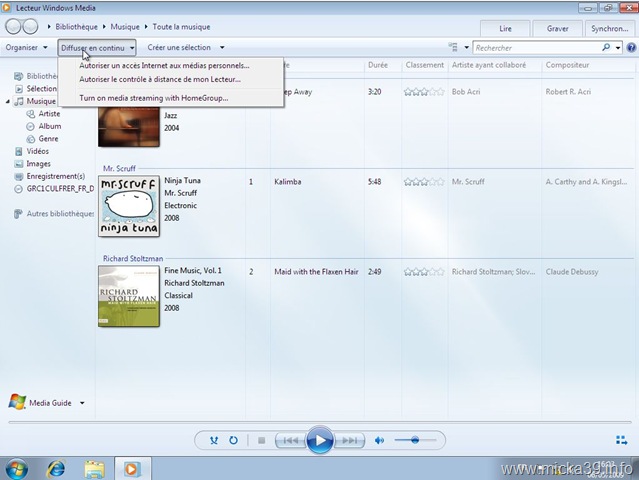Click the Bob Acri album cover
Screen dimensions: 639x480
click(129, 127)
